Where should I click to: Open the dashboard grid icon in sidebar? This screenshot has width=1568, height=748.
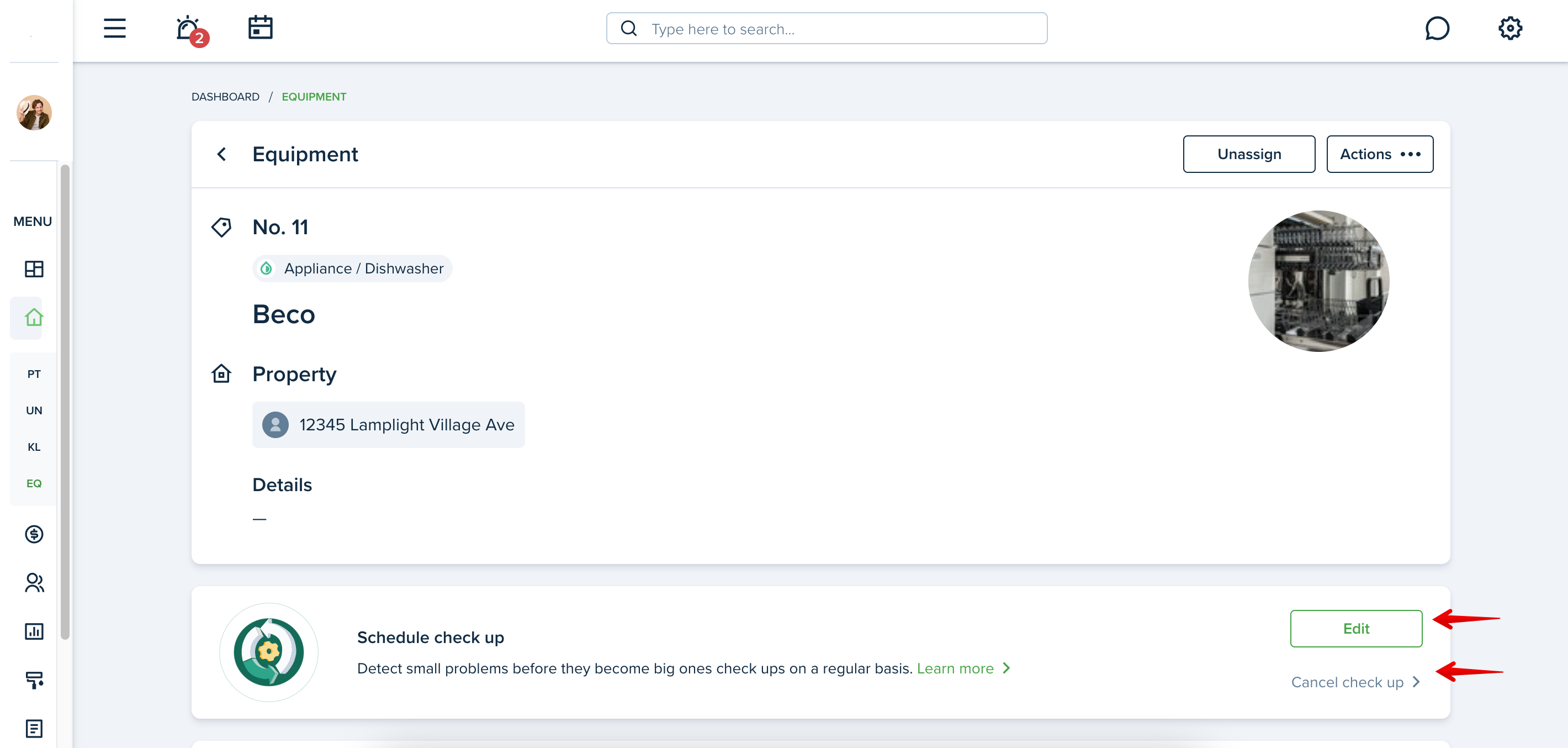coord(34,268)
